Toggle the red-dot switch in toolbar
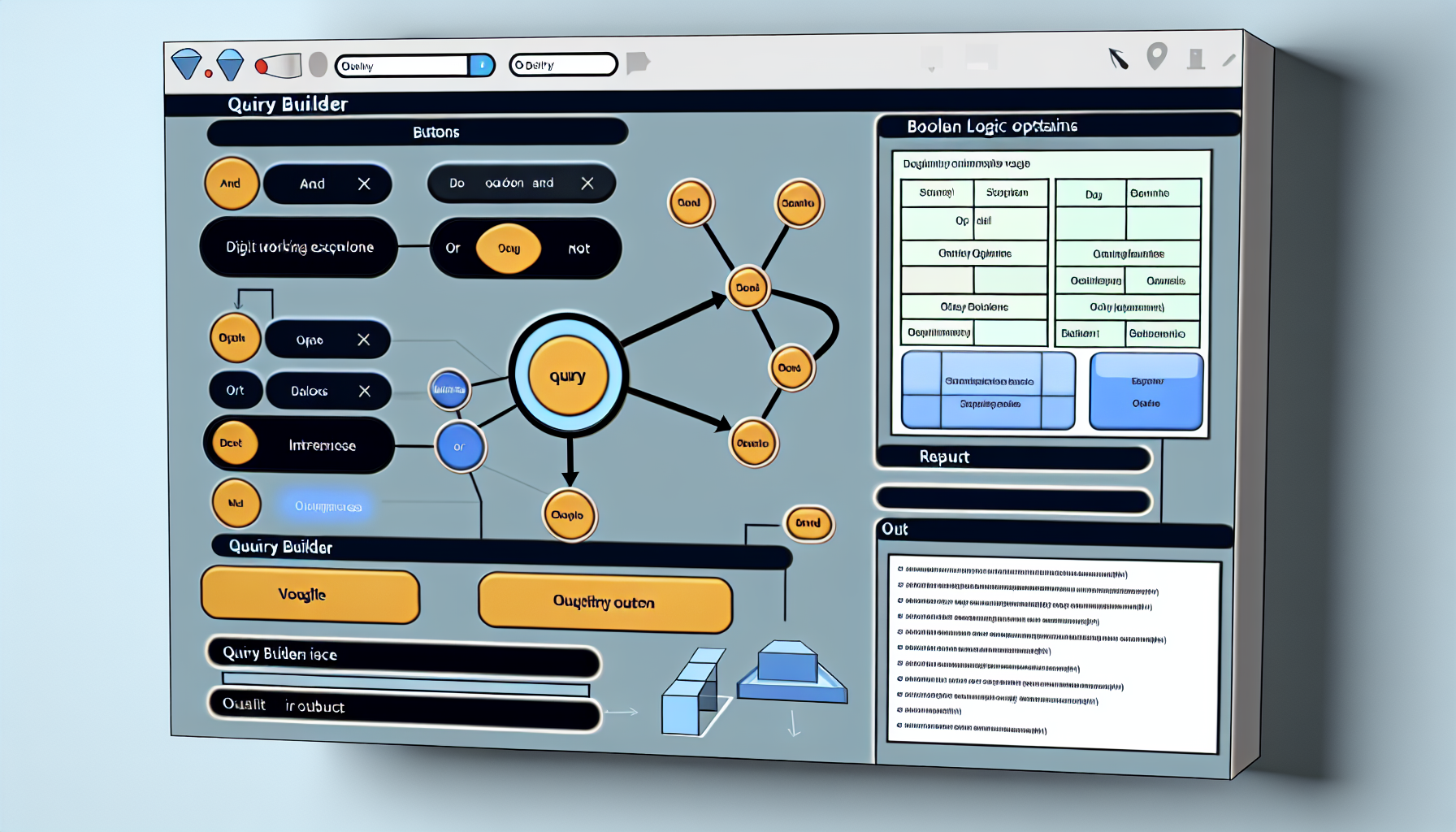 279,65
